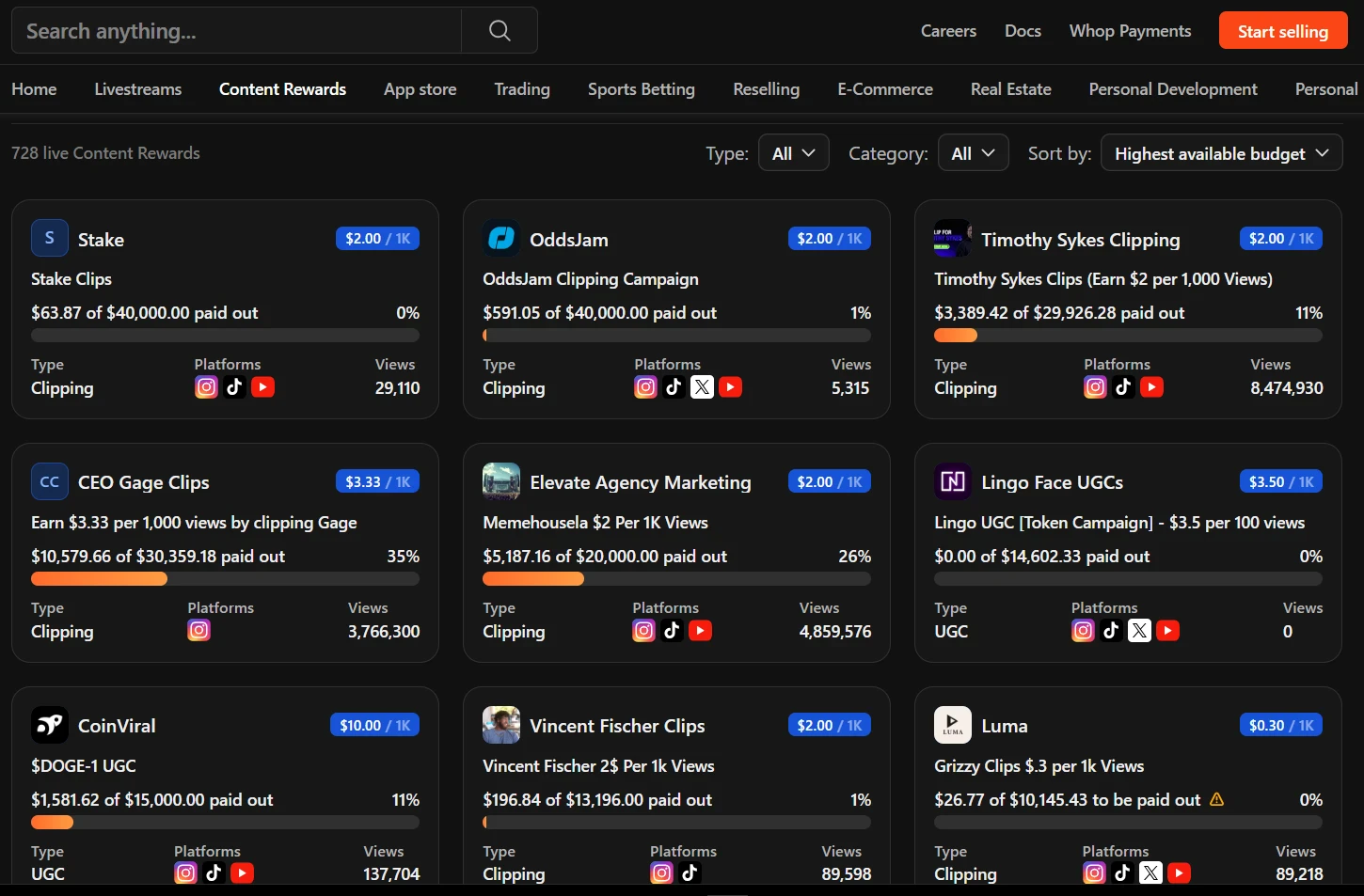
Task: Click the Timothy Sykes Clipping thumbnail
Action: tap(953, 239)
